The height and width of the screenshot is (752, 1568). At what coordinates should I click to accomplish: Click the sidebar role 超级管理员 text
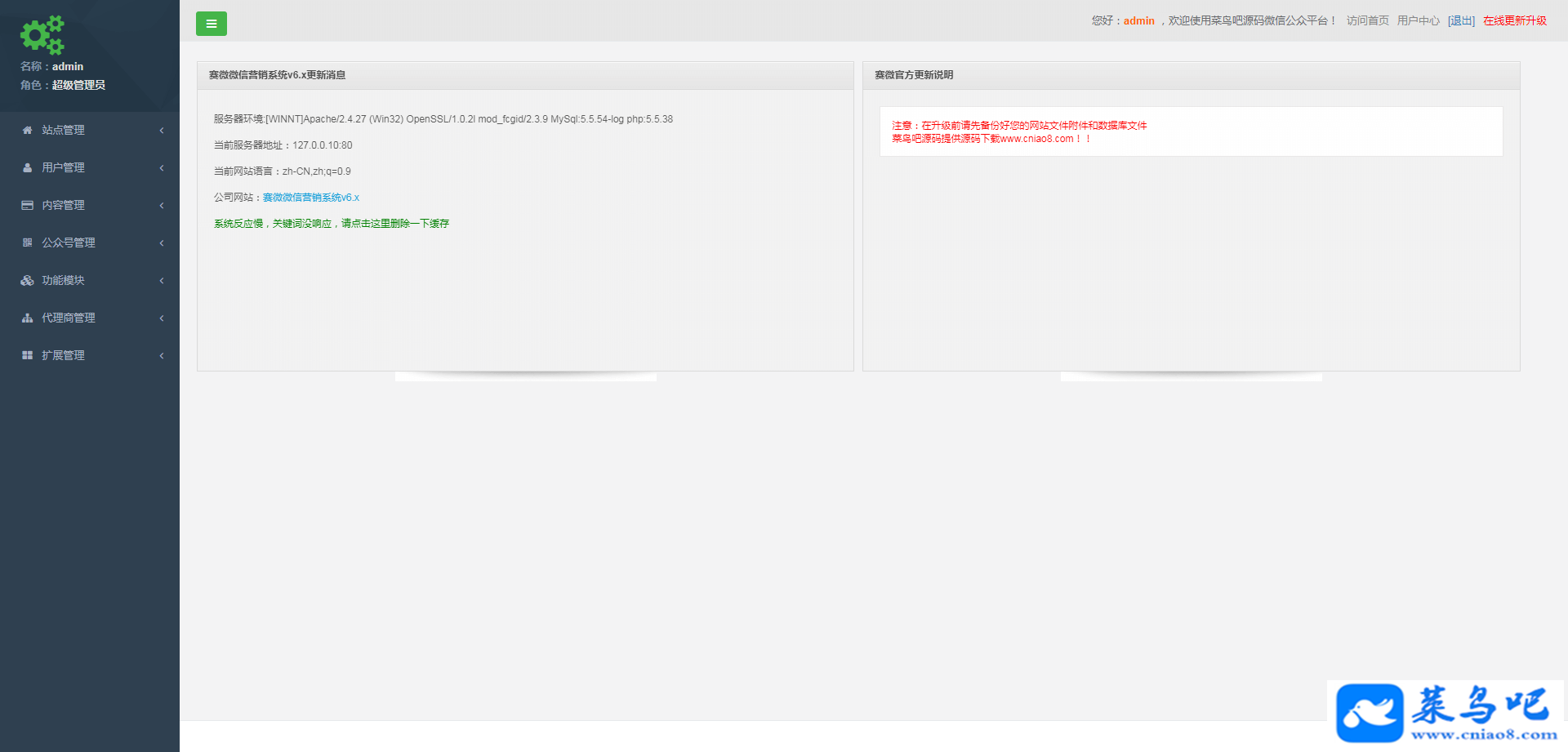click(x=78, y=85)
